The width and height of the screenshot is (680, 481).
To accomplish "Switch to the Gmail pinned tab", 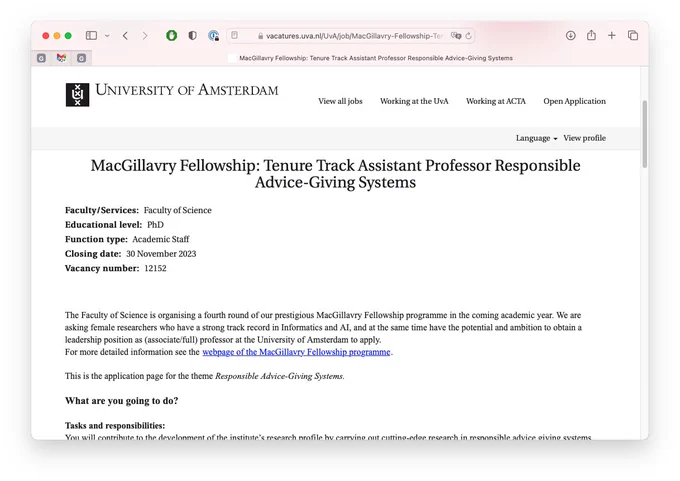I will 62,58.
